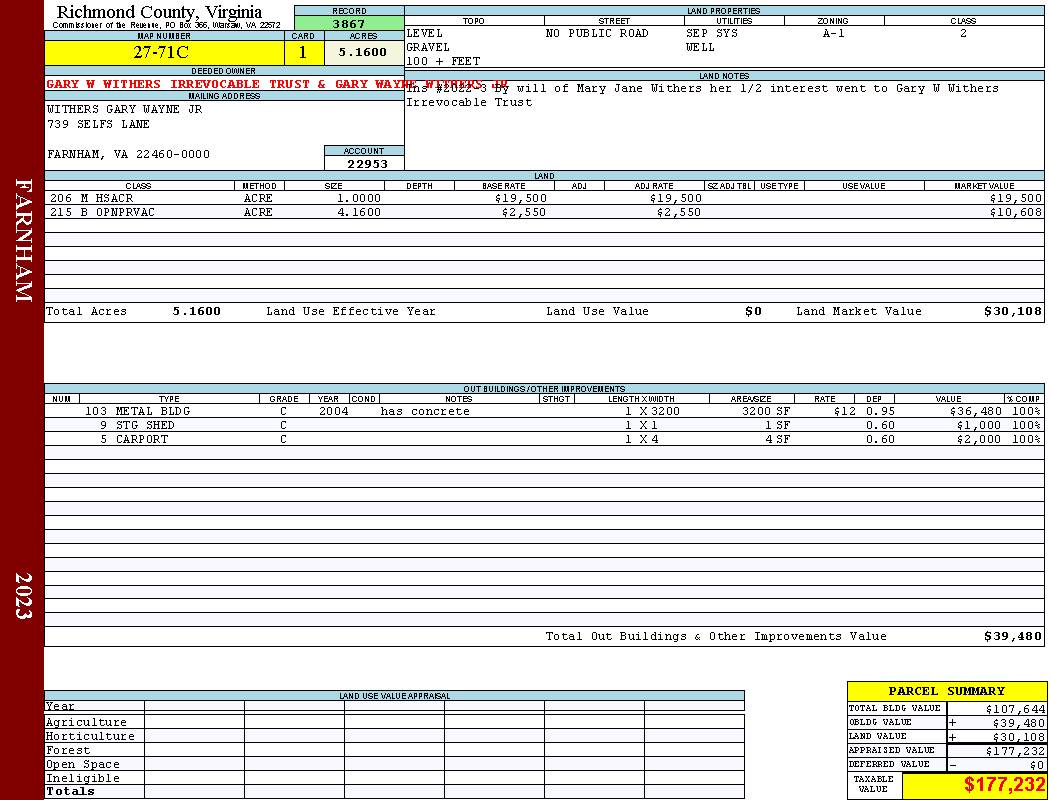This screenshot has width=1050, height=800.
Task: Select map number 27-71C field
Action: point(164,52)
